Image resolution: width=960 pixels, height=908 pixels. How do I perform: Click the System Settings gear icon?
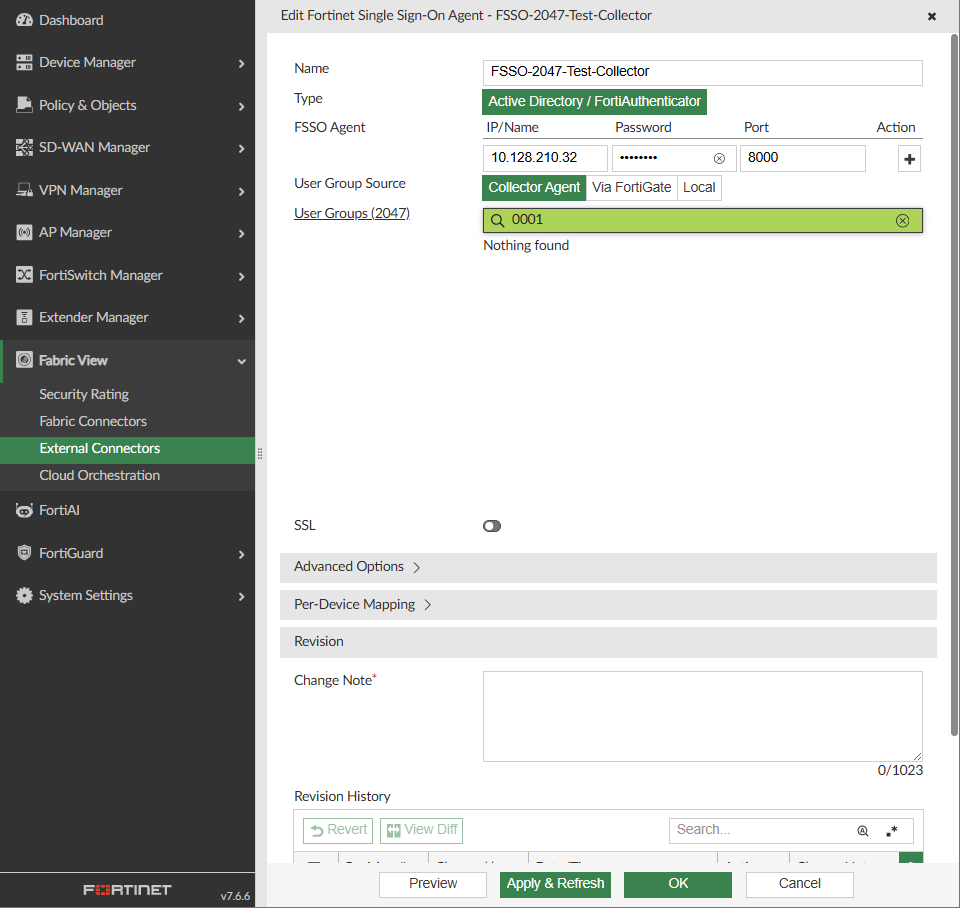(24, 595)
